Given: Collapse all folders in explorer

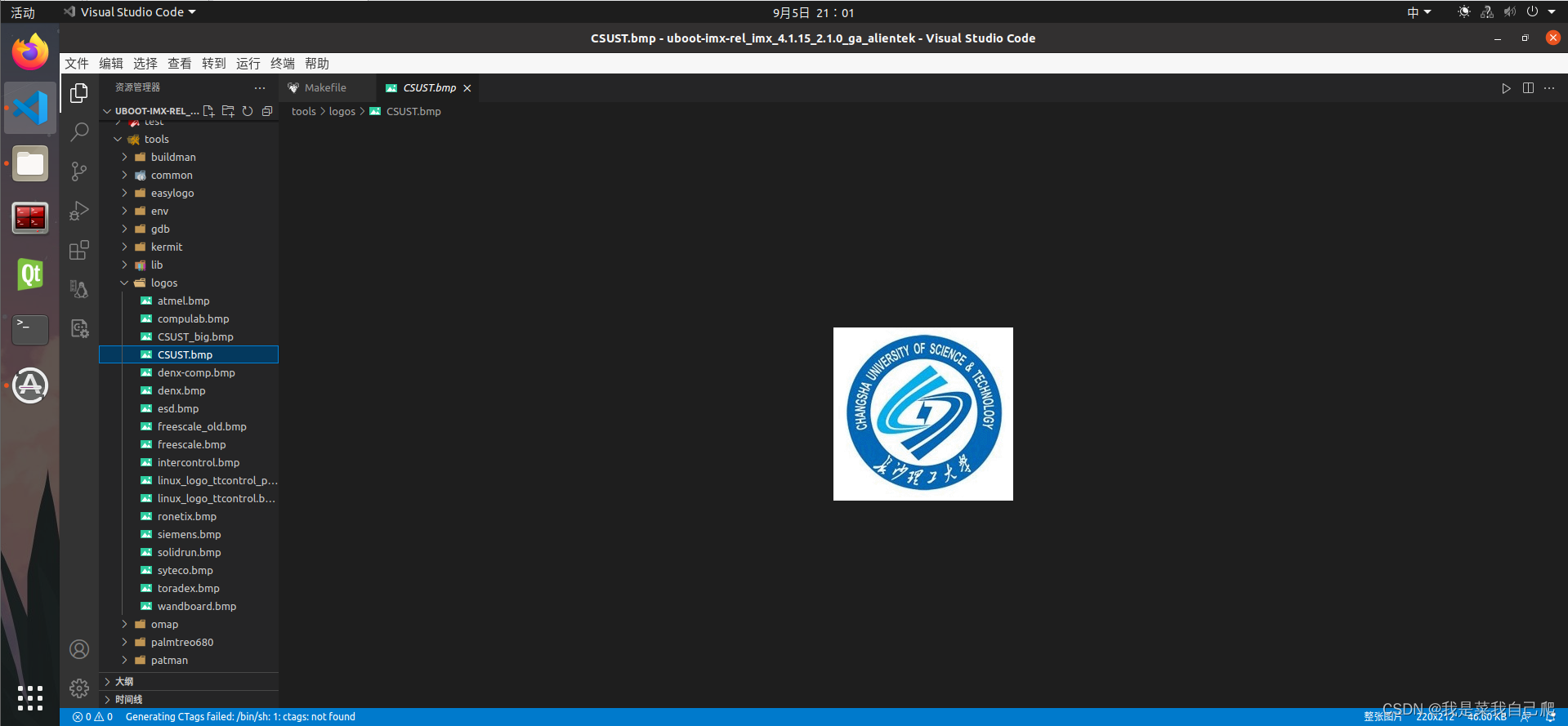Looking at the screenshot, I should click(267, 111).
